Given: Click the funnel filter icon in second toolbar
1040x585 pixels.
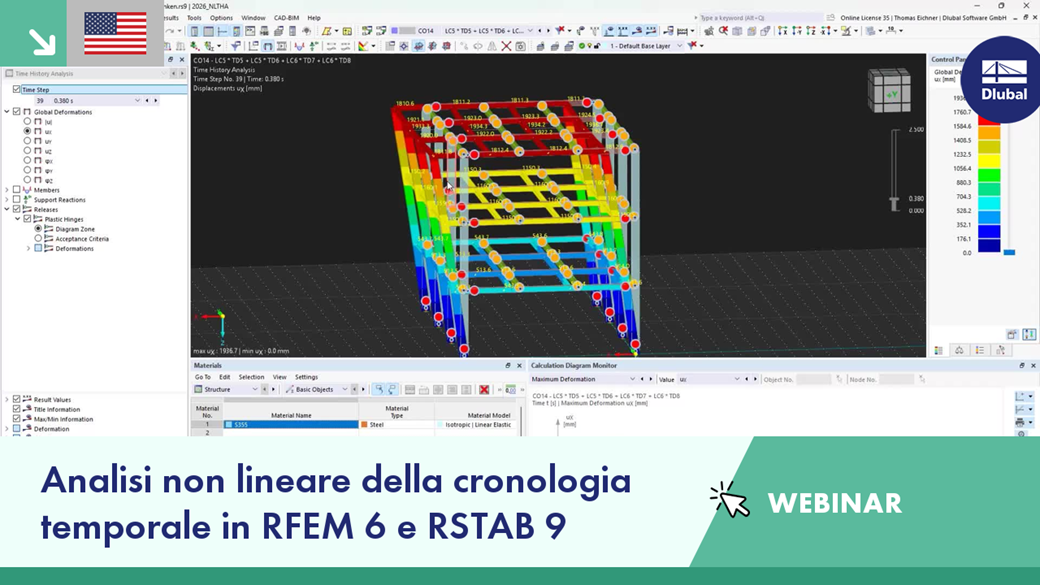Looking at the screenshot, I should (x=235, y=46).
